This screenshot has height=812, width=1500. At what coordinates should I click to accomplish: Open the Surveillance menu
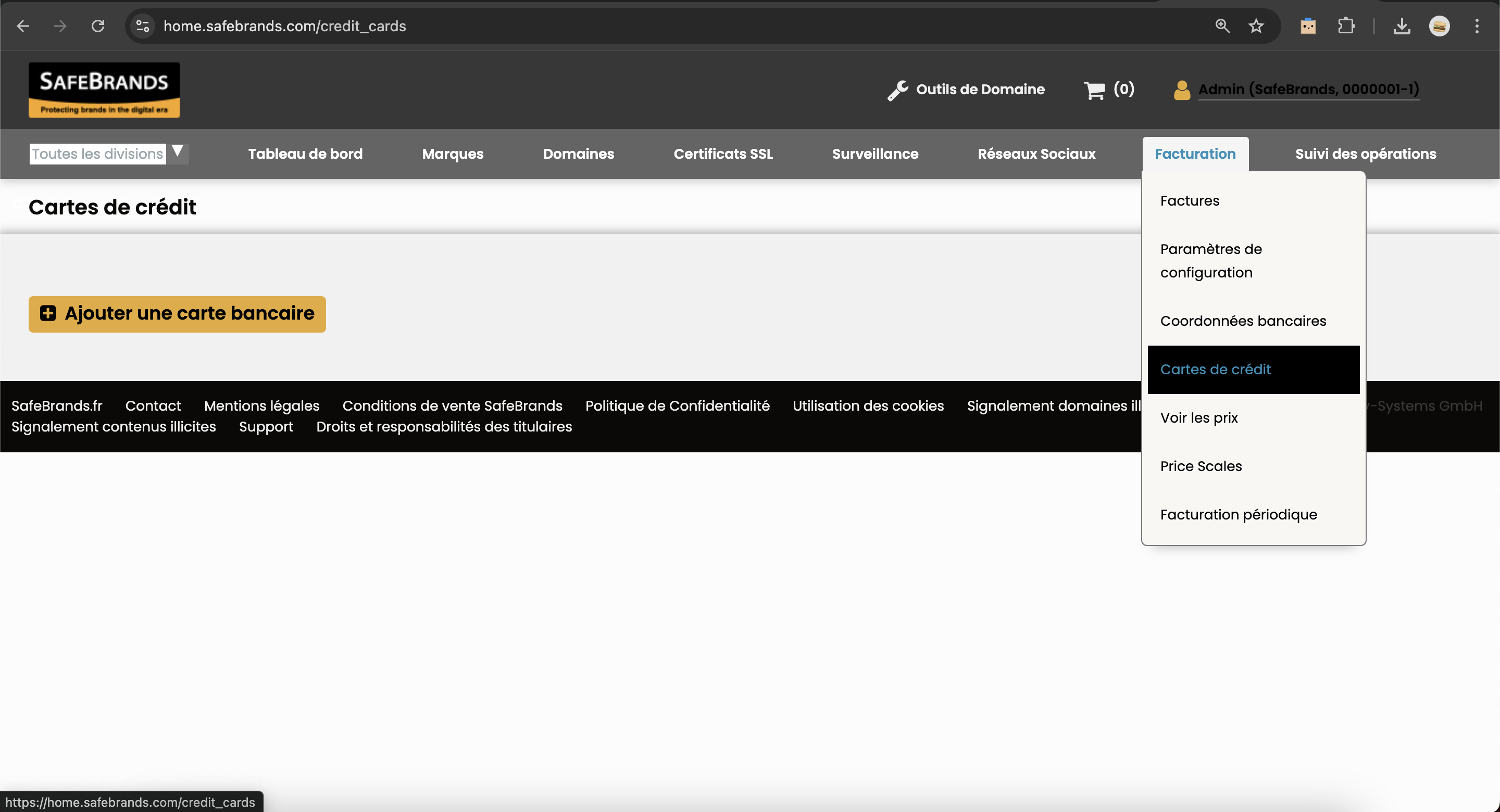875,154
